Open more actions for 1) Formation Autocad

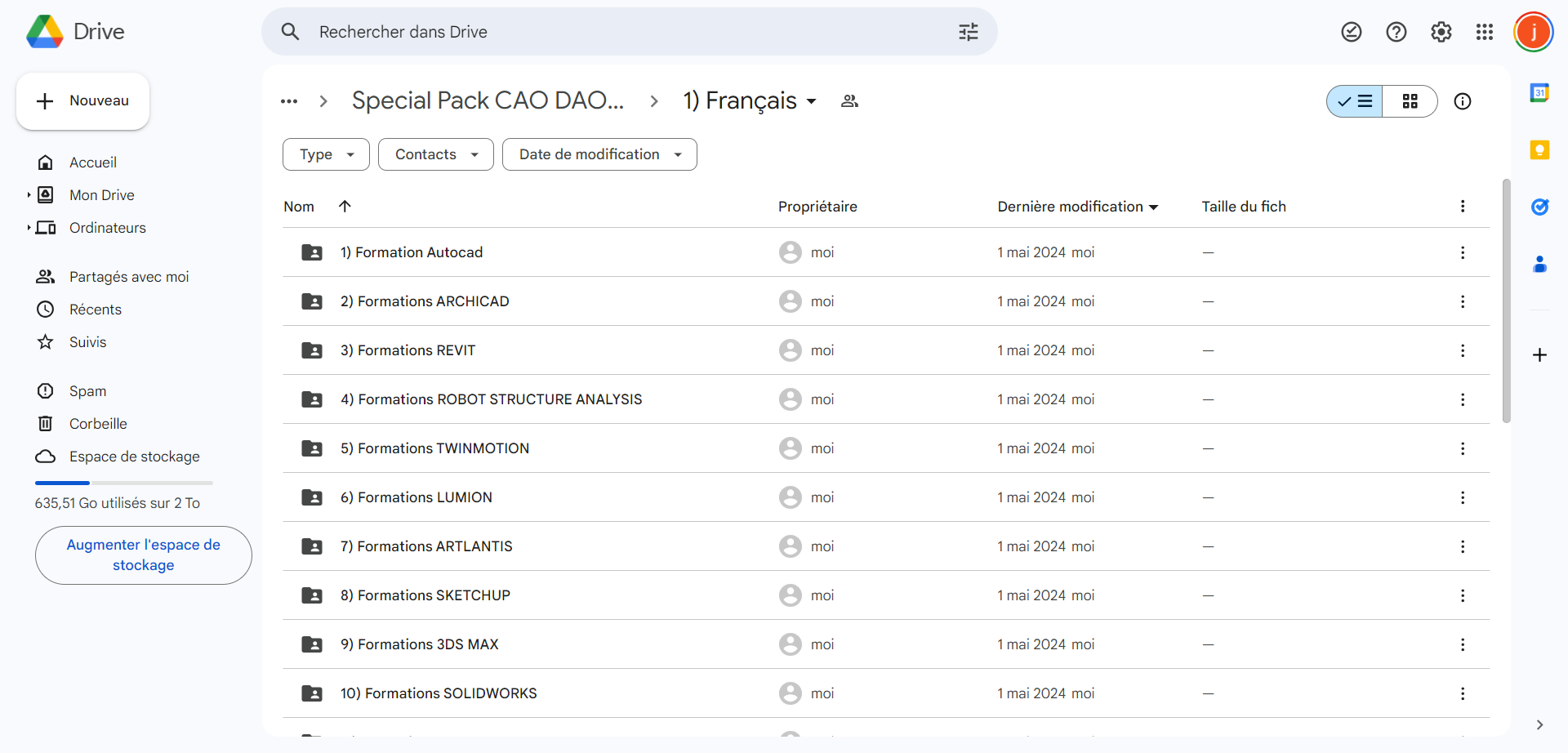click(x=1463, y=252)
